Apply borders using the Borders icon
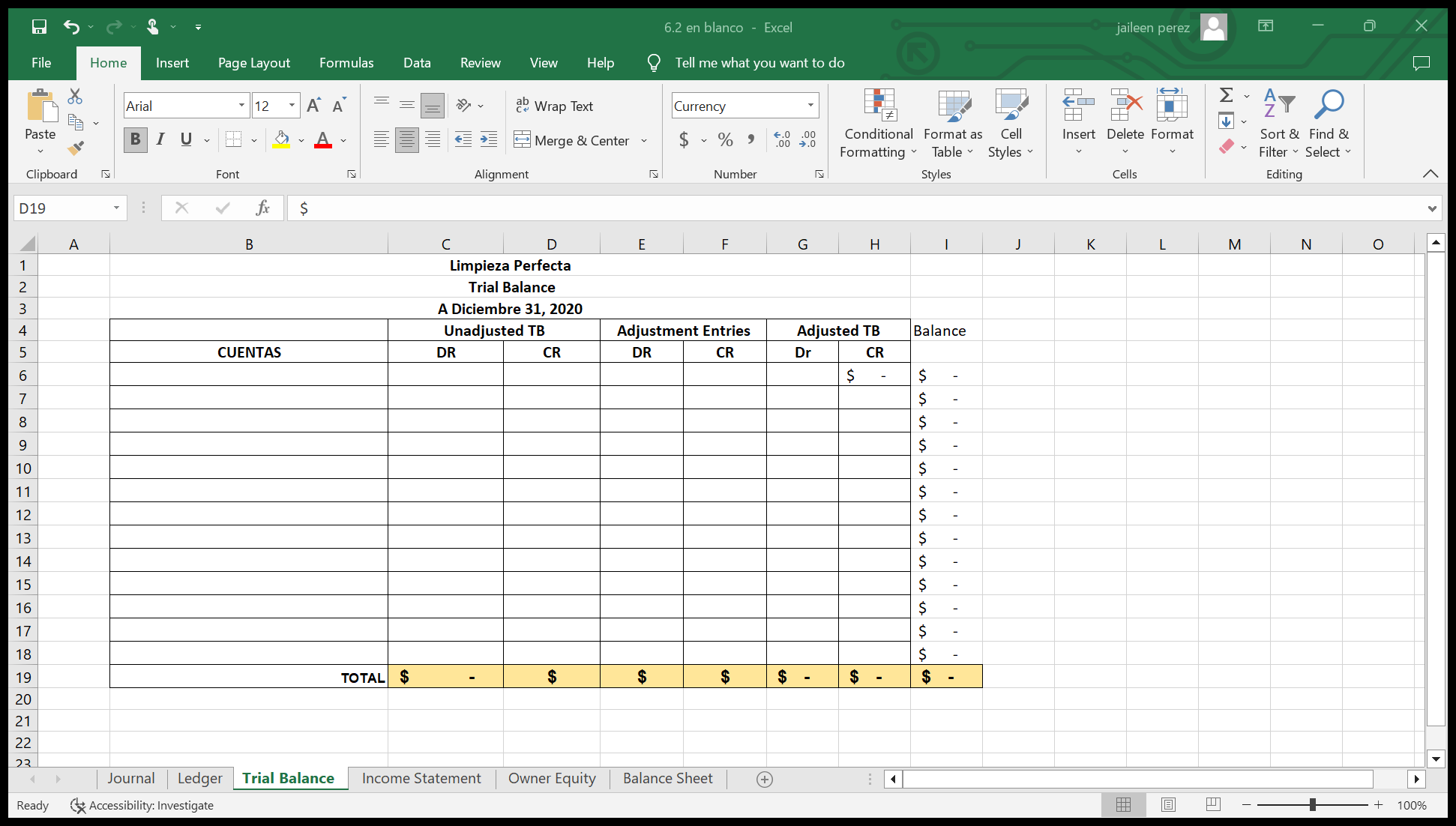This screenshot has height=826, width=1456. 234,140
